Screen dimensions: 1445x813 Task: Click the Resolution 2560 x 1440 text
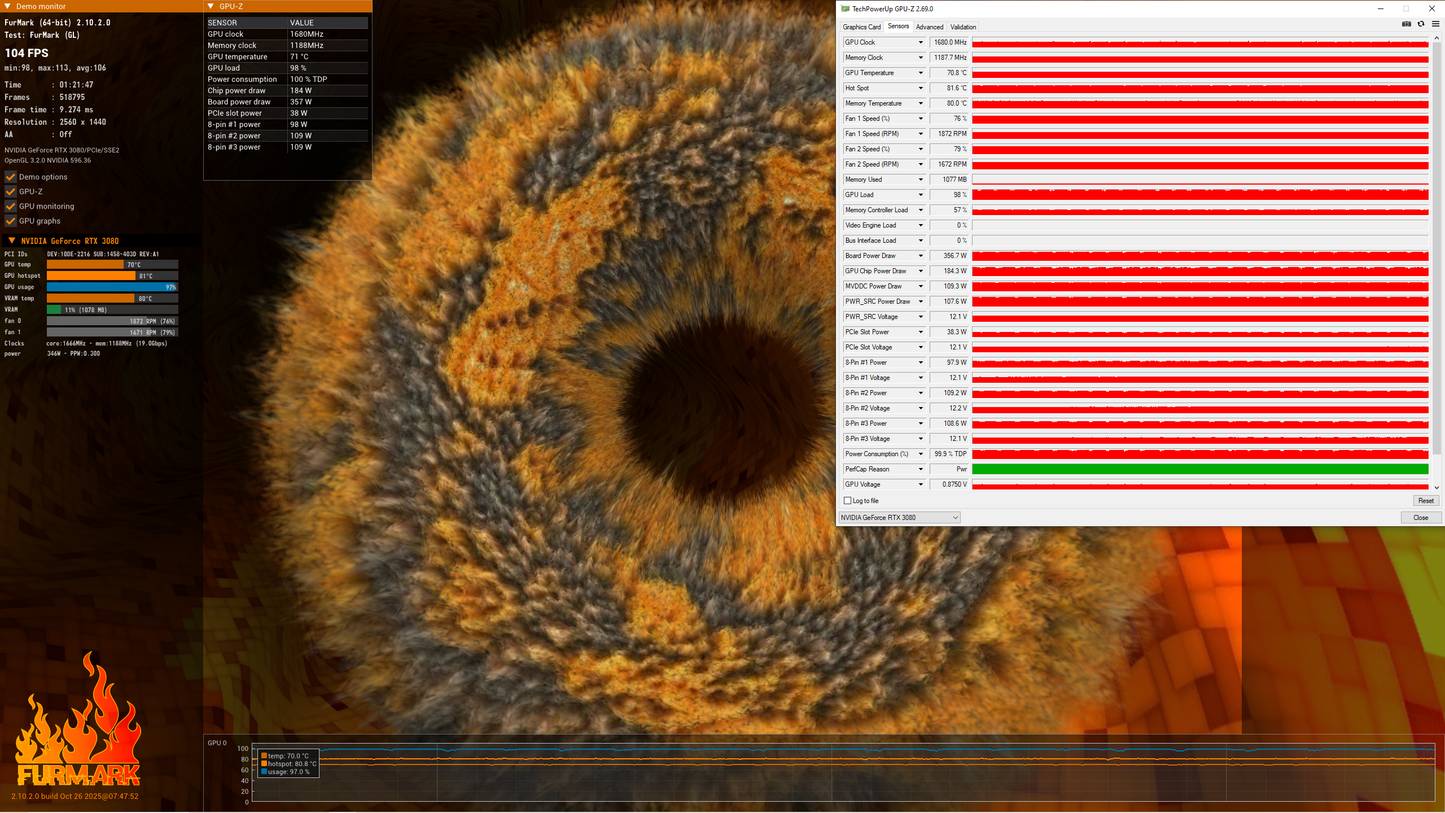[55, 122]
